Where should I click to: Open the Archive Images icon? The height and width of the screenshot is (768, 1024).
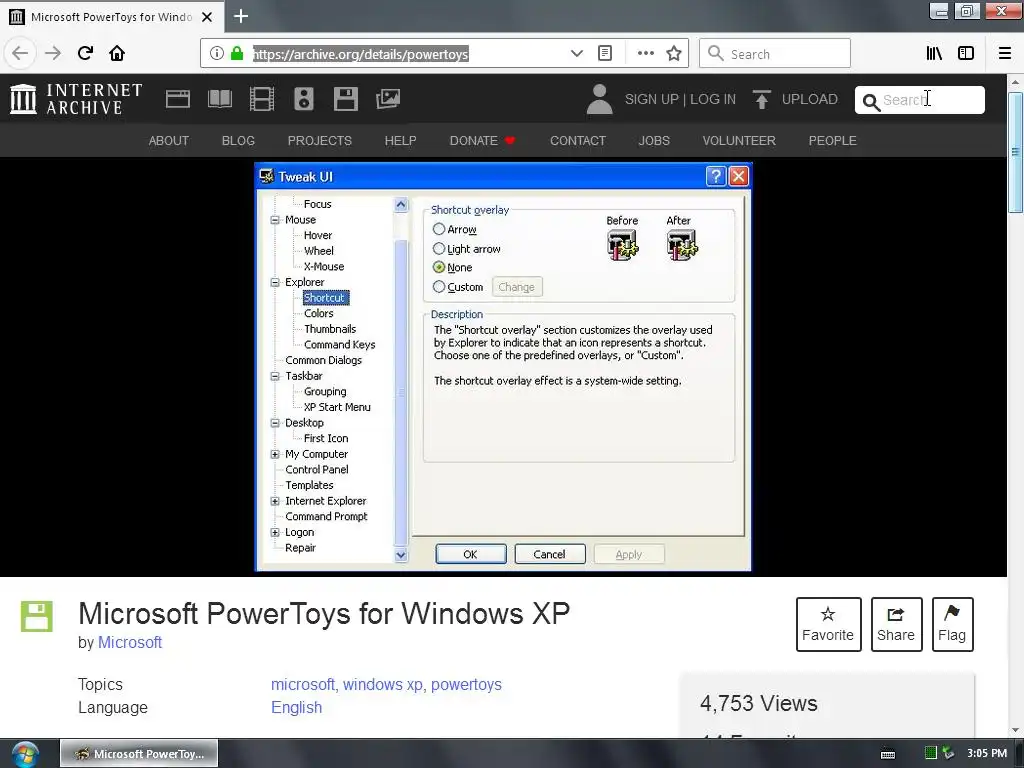[388, 99]
